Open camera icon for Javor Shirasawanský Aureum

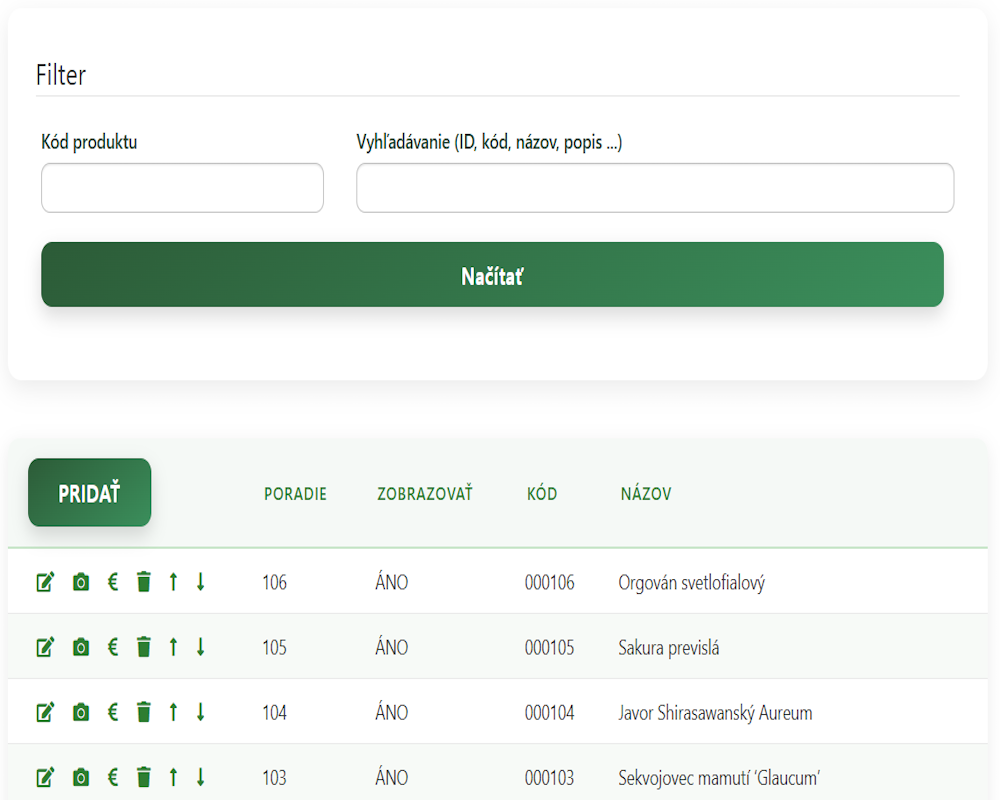[x=81, y=712]
